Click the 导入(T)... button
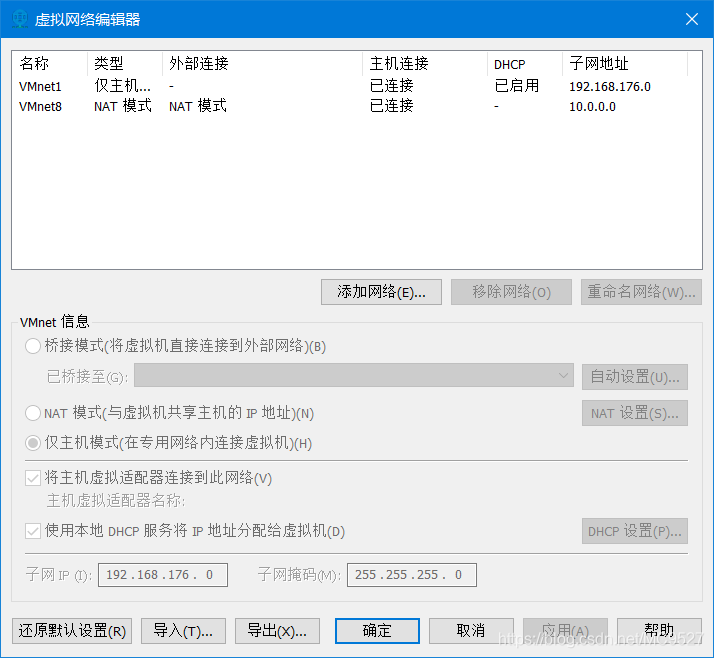 [x=184, y=631]
